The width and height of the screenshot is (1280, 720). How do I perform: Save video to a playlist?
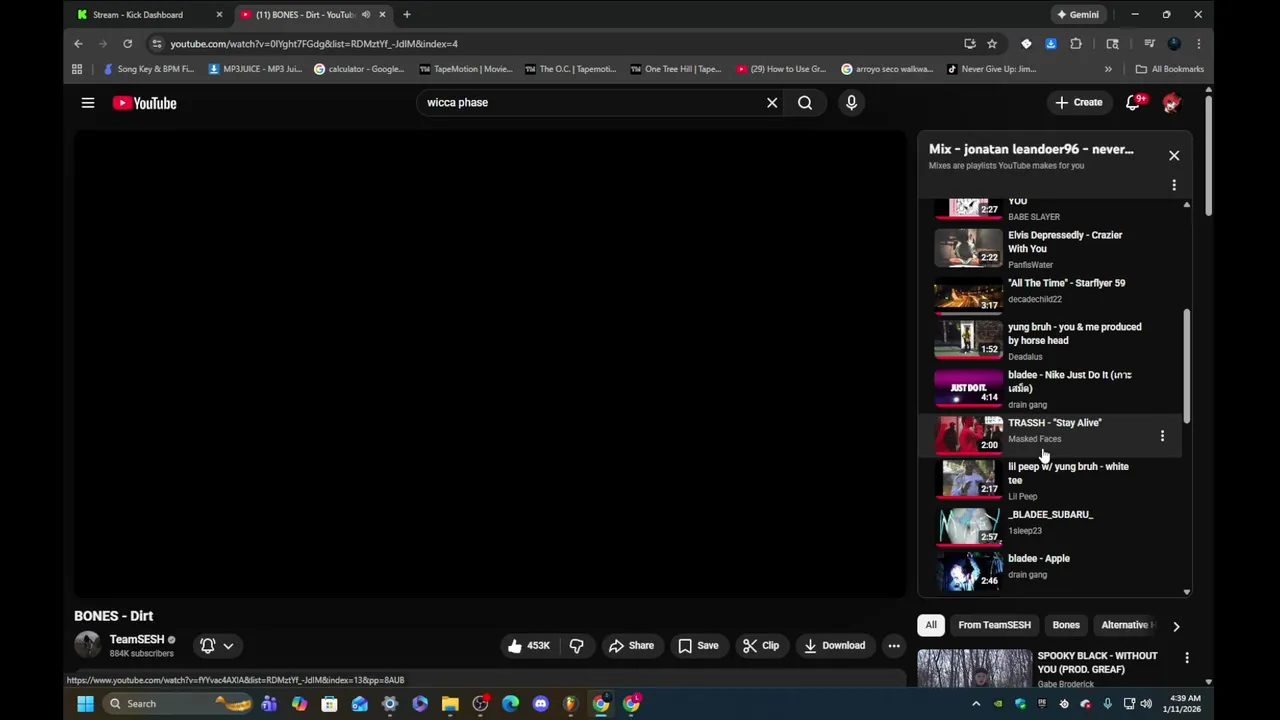698,646
